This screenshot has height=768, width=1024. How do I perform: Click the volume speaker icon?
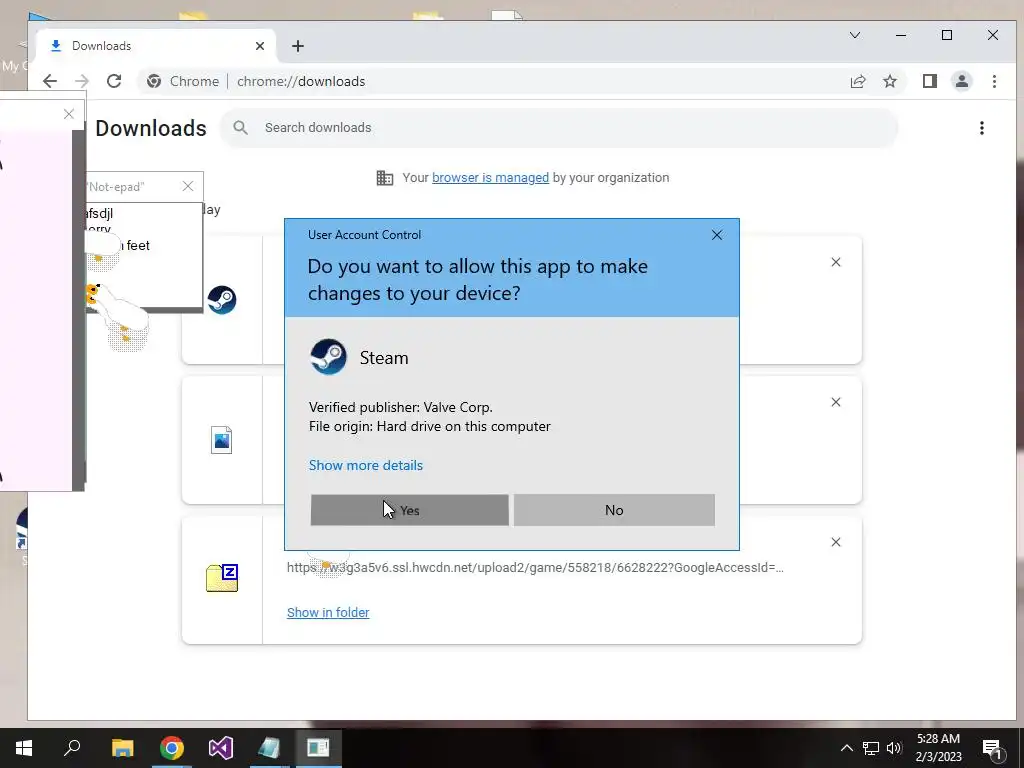click(894, 748)
